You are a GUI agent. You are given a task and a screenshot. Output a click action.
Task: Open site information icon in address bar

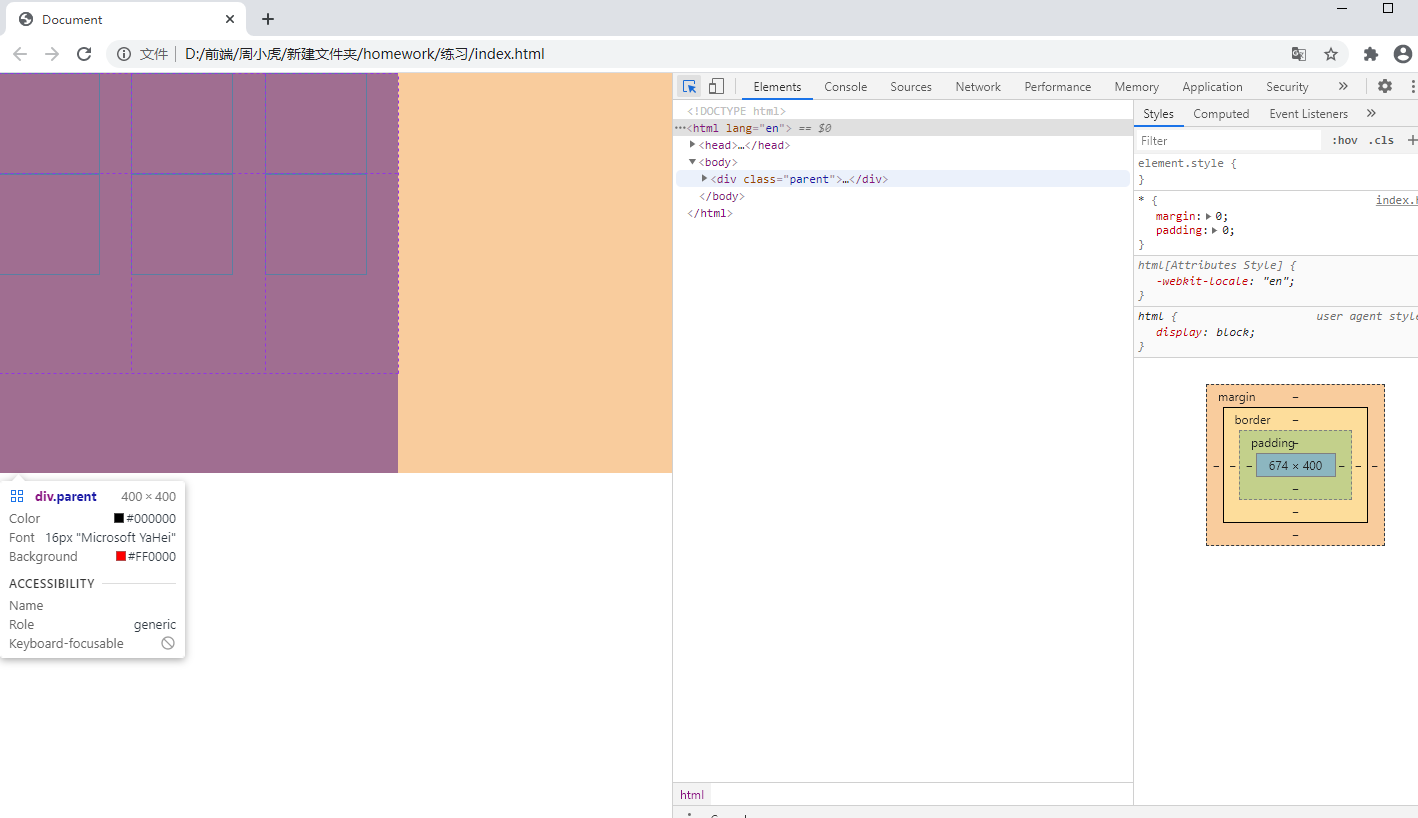point(124,54)
